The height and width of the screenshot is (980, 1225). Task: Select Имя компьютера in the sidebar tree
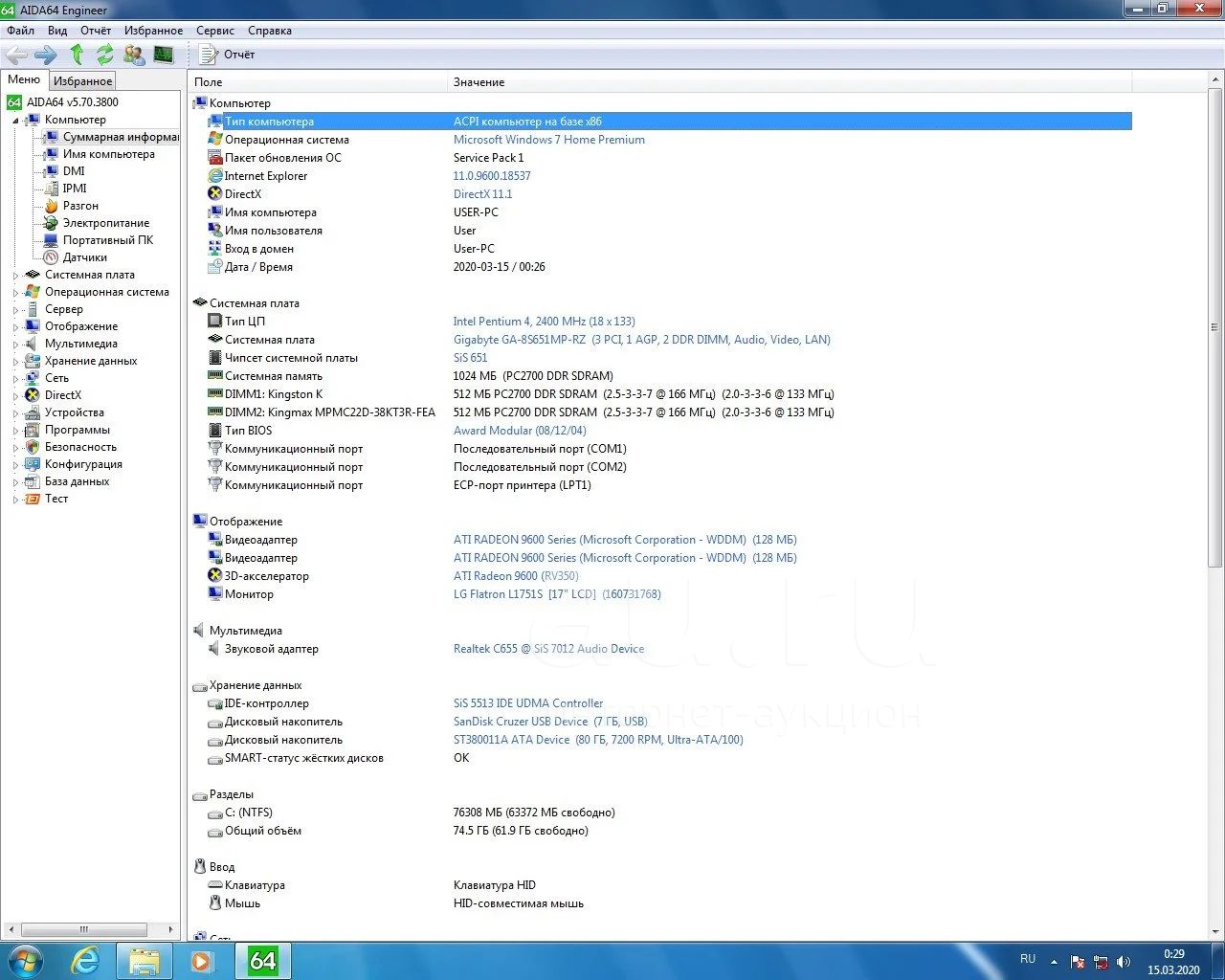(108, 154)
